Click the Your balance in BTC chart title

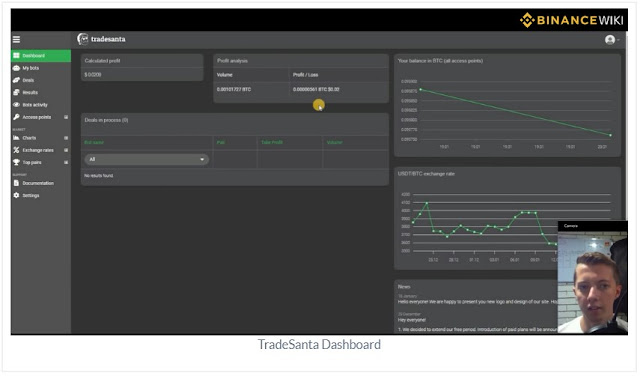click(x=440, y=60)
